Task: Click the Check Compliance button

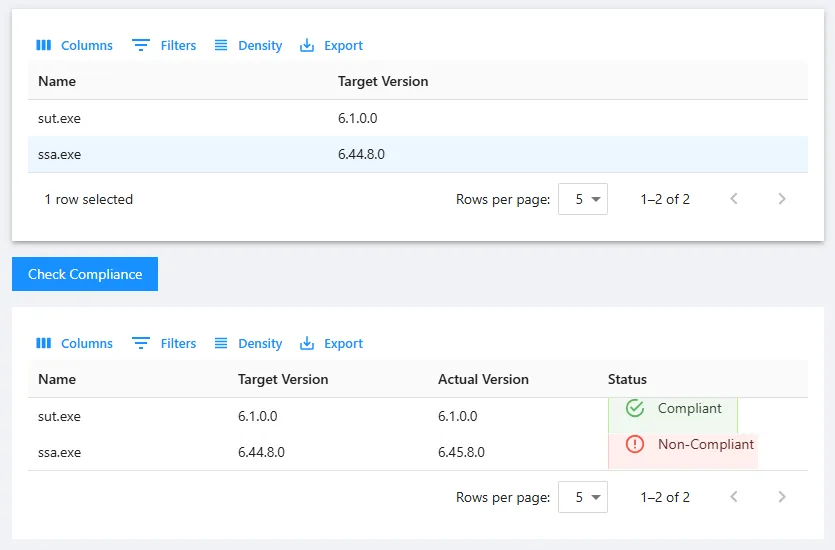Action: (85, 274)
